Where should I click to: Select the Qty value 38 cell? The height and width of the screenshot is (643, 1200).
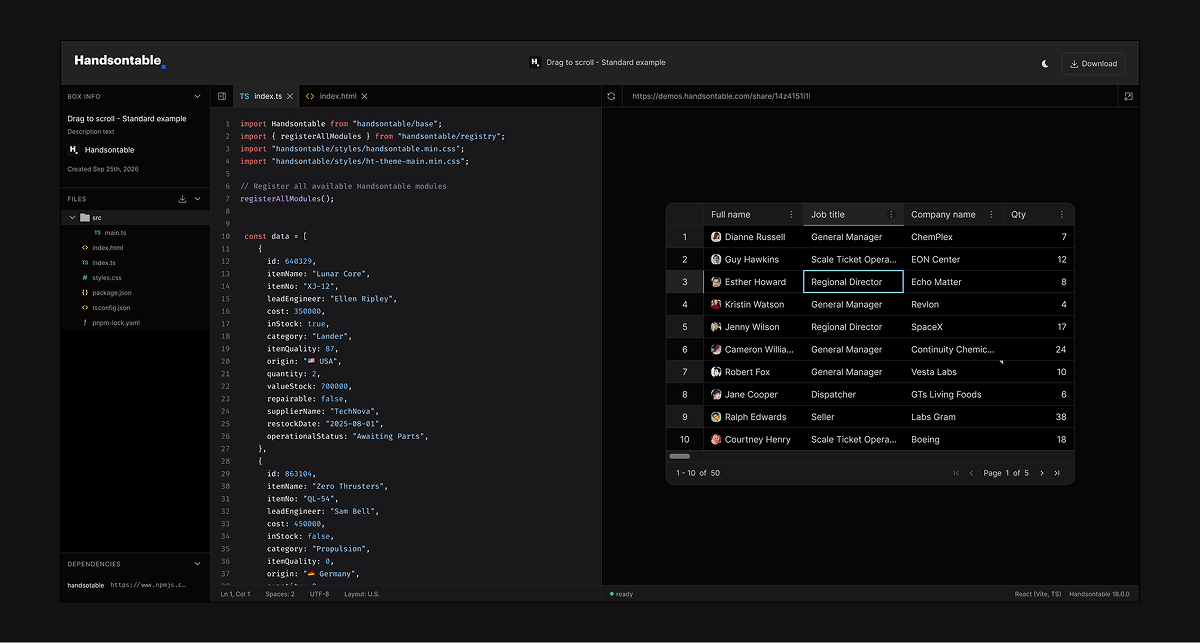coord(1039,417)
